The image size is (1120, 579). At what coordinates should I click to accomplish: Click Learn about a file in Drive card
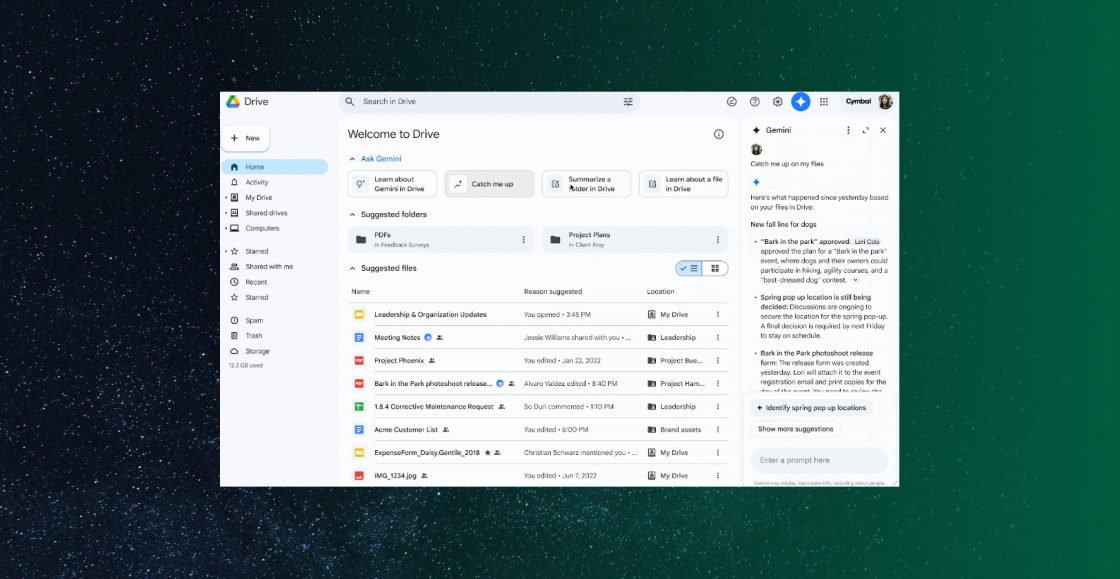[x=684, y=184]
